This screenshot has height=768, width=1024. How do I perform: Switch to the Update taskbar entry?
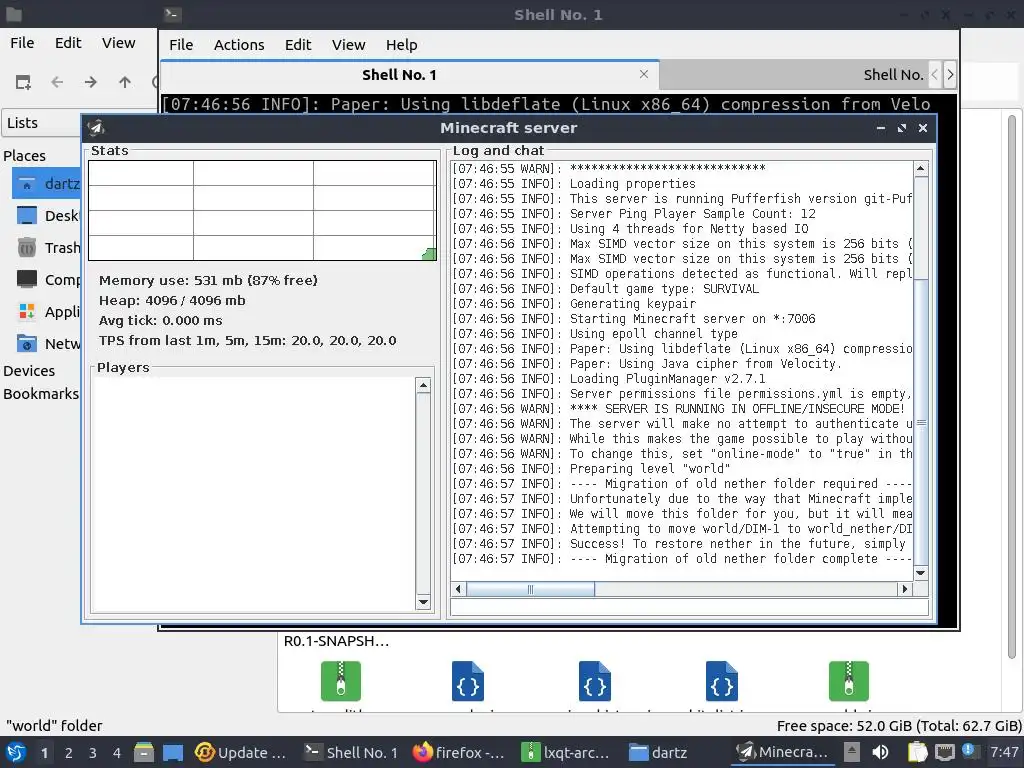tap(240, 752)
